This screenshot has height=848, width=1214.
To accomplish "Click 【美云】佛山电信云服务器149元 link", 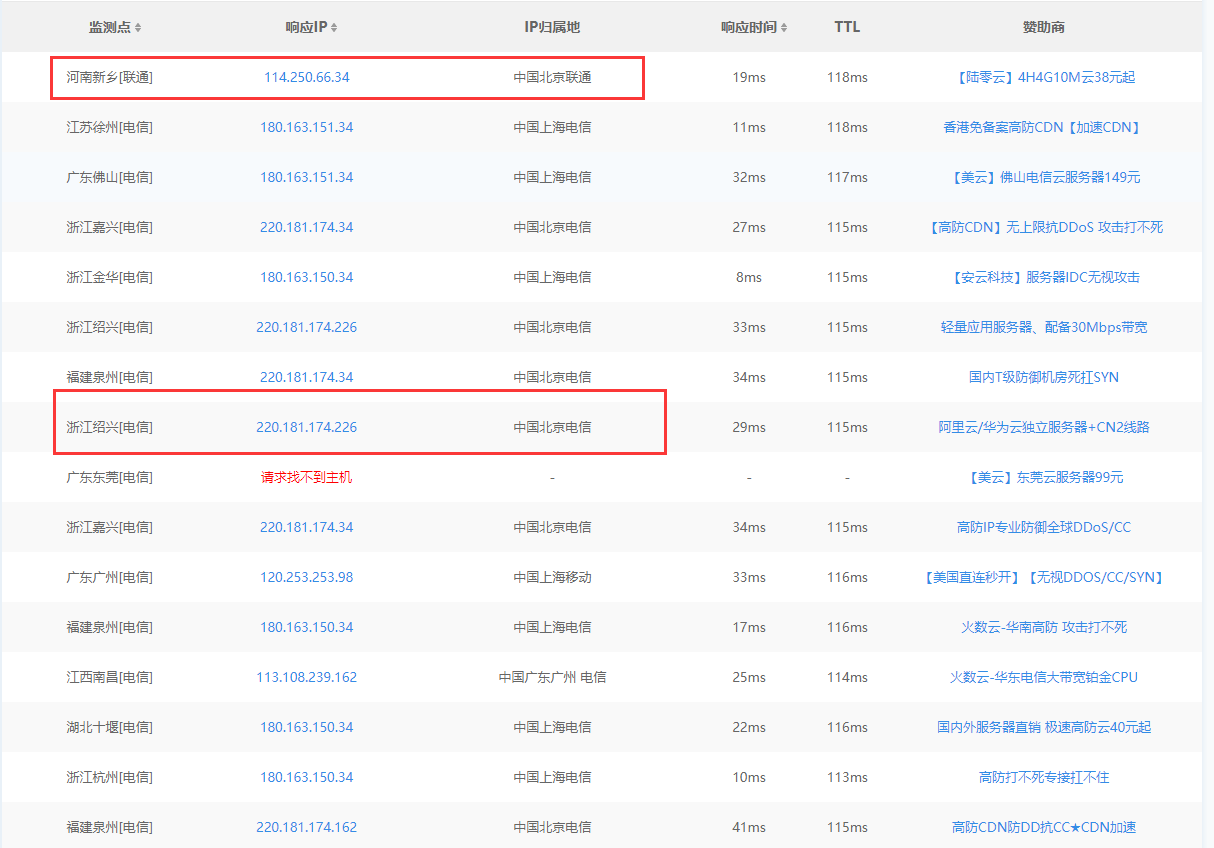I will tap(1044, 177).
